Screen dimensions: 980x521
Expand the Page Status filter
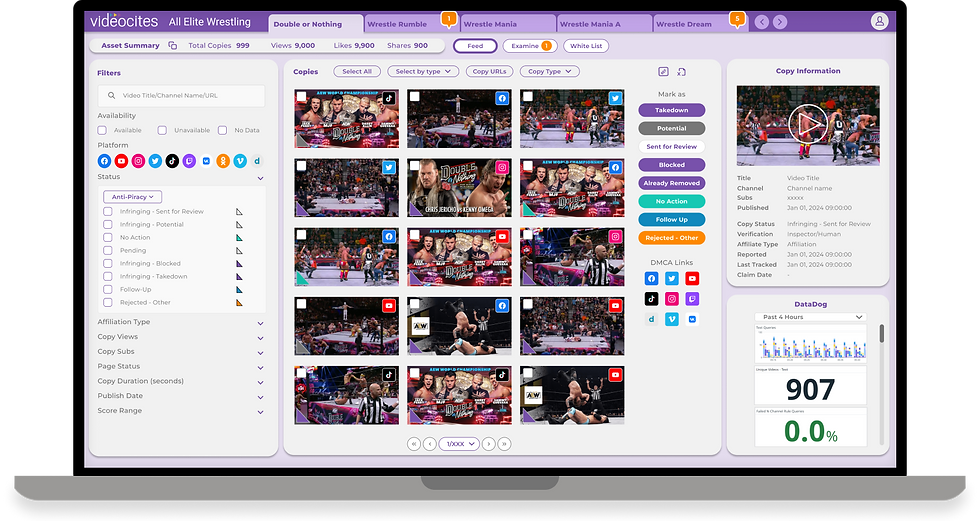(261, 367)
